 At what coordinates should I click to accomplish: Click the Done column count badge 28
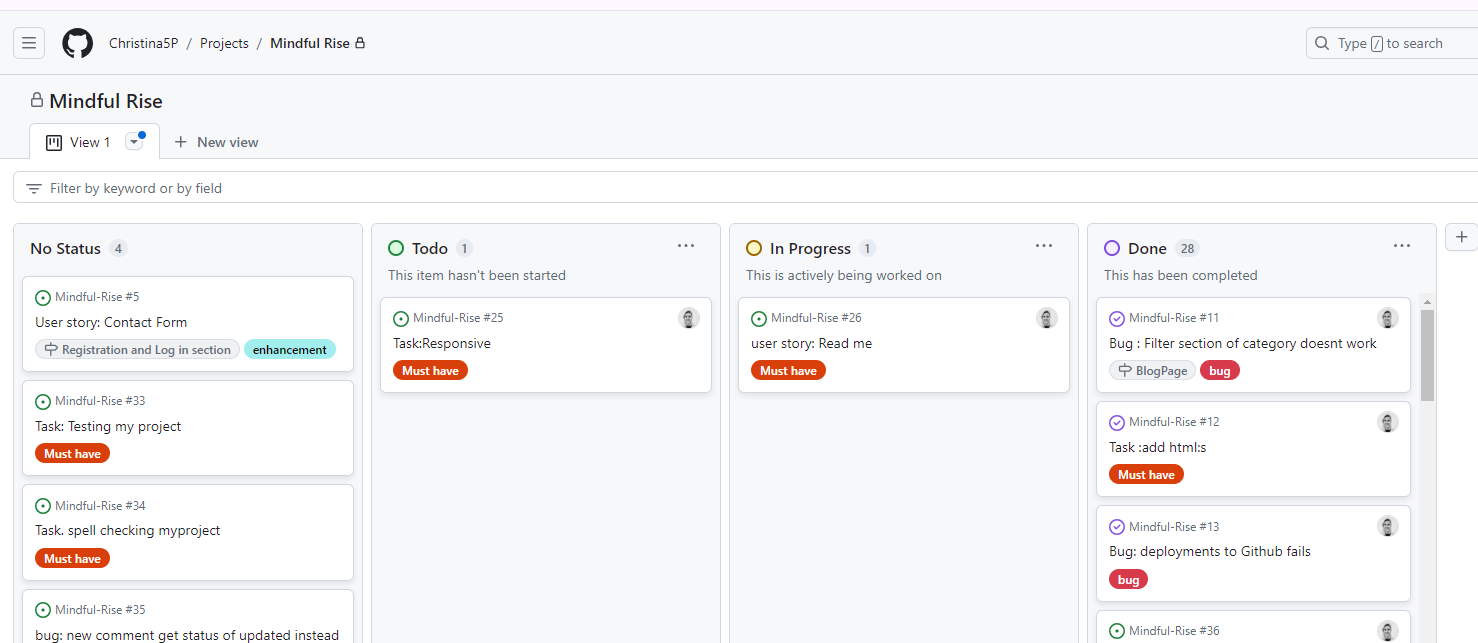click(1188, 248)
